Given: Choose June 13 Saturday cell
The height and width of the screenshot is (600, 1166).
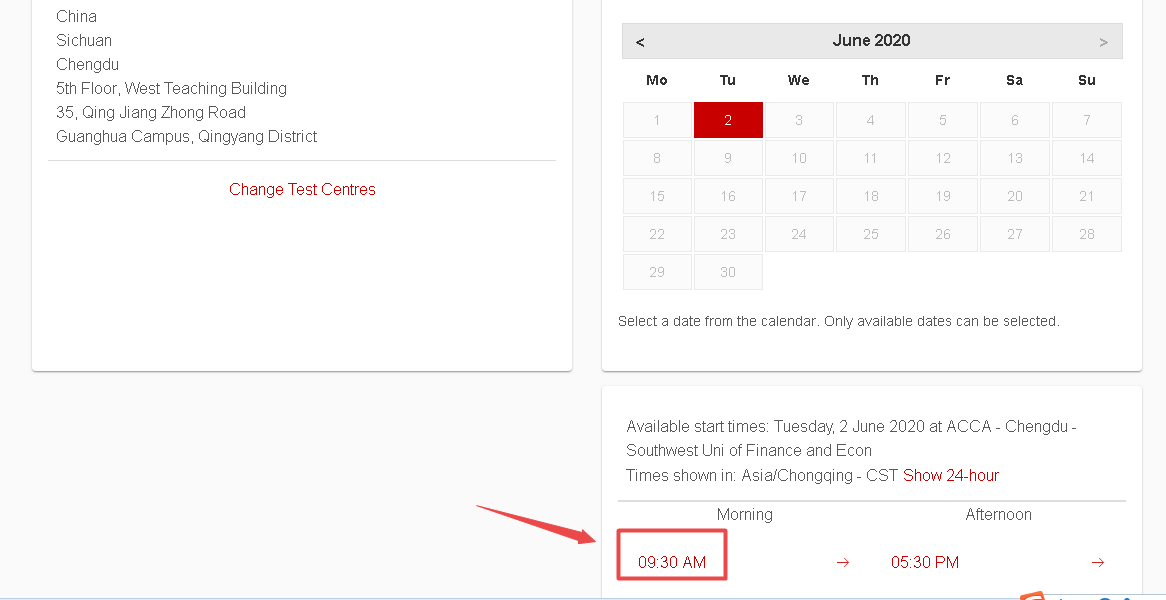Looking at the screenshot, I should 1014,158.
